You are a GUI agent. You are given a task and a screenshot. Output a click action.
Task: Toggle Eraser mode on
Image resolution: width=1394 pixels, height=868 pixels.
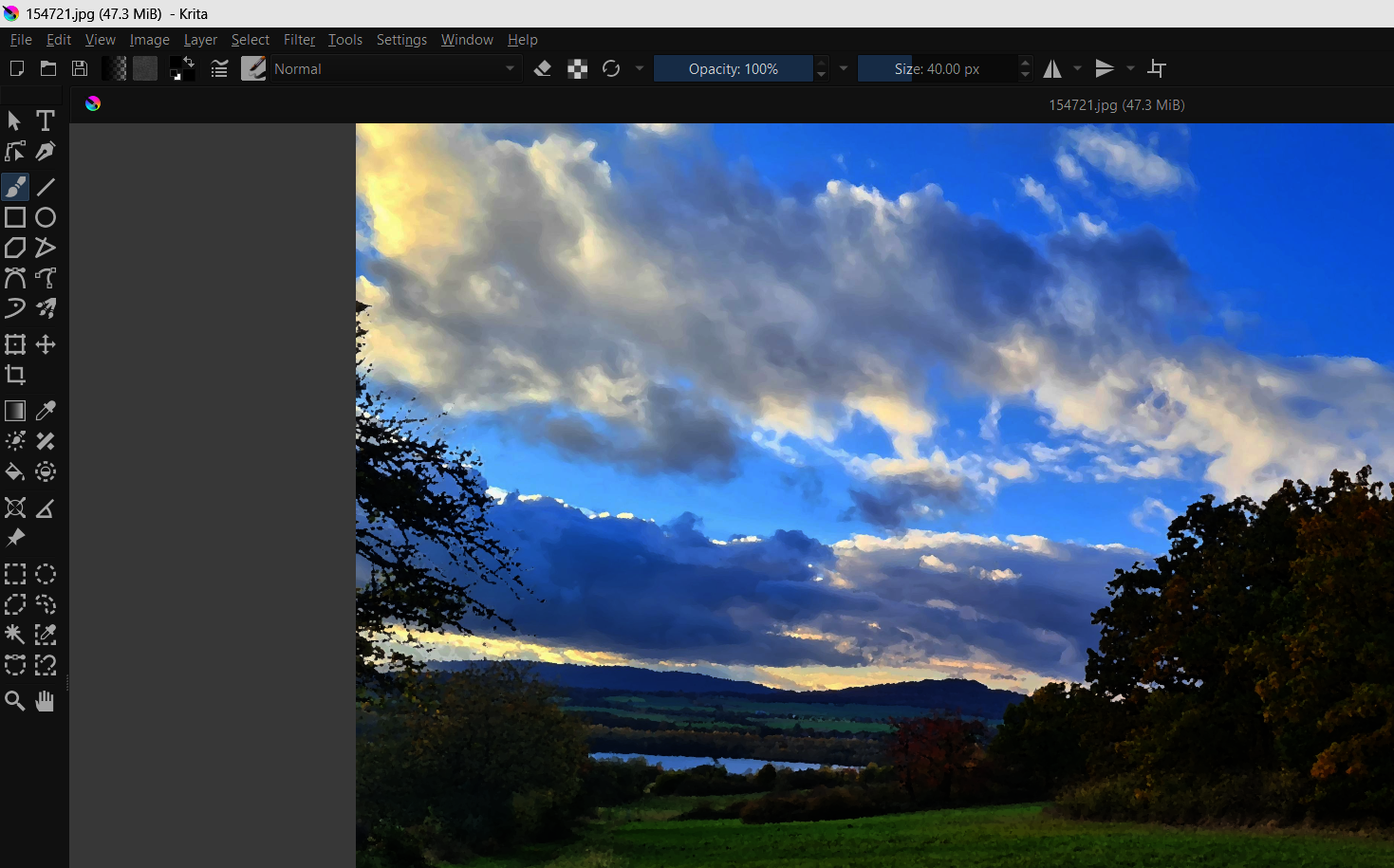(543, 68)
